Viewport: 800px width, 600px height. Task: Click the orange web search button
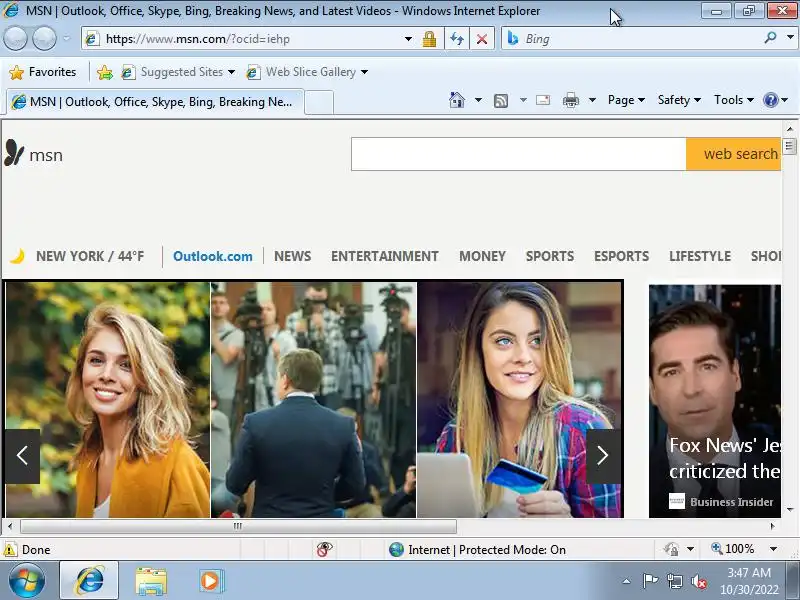click(733, 154)
